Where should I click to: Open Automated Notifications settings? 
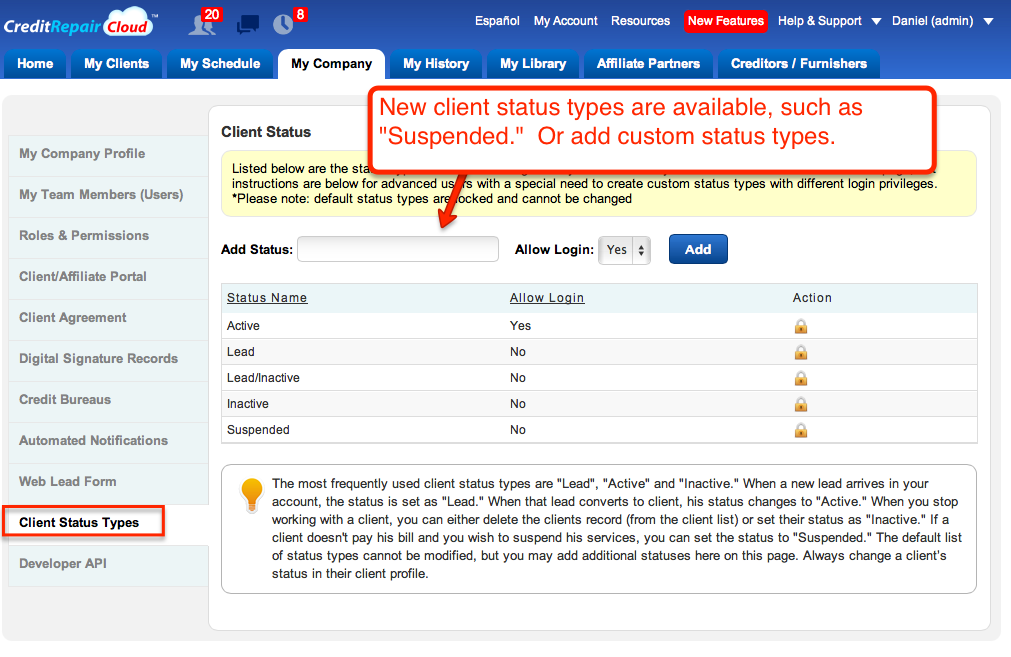tap(108, 441)
